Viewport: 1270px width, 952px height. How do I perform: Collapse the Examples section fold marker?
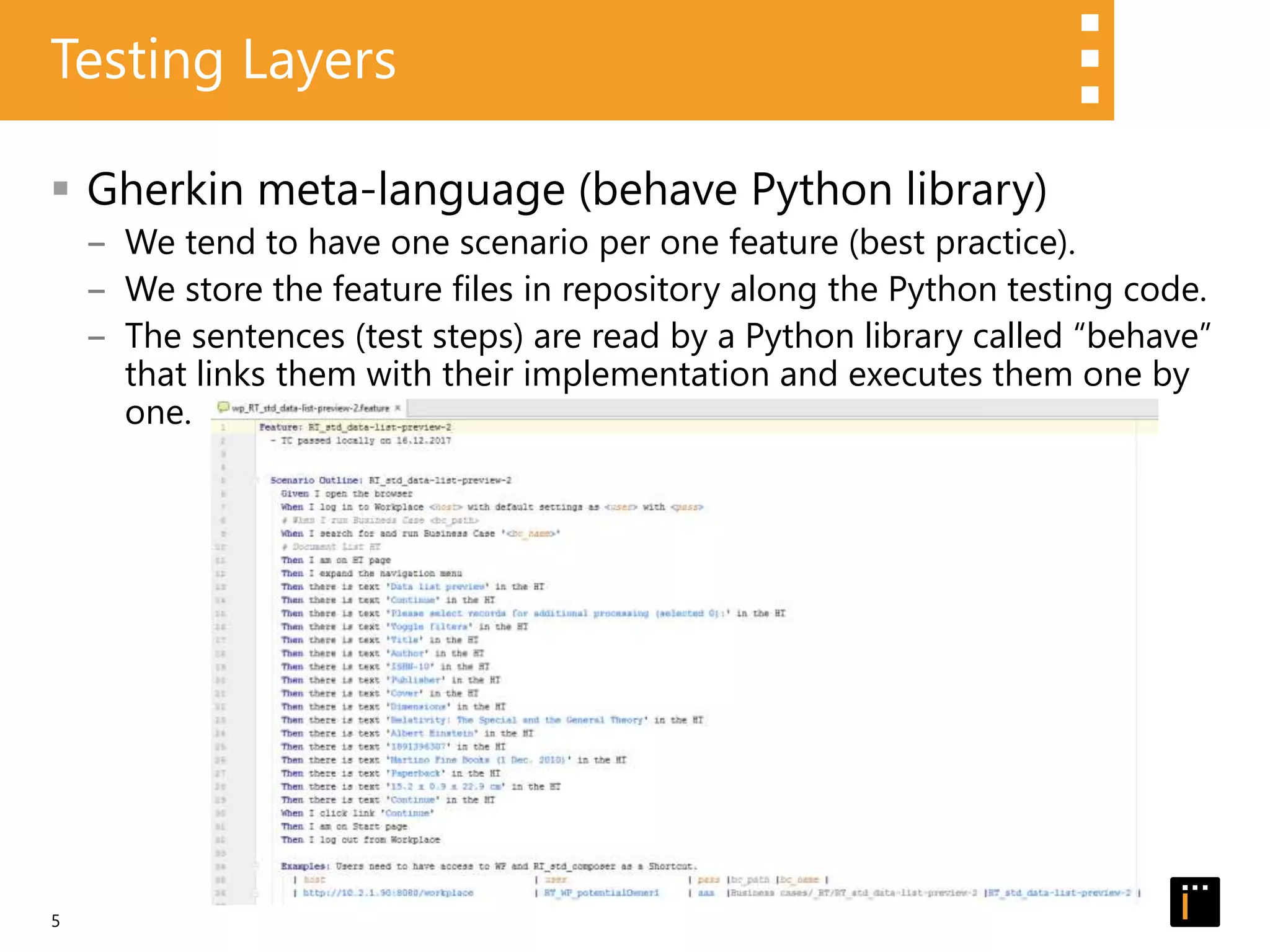255,866
